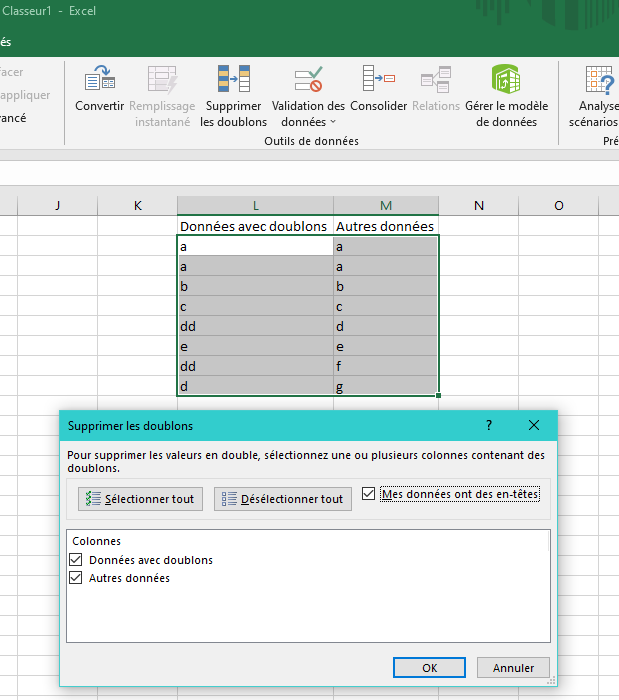Image resolution: width=619 pixels, height=700 pixels.
Task: Click the 'd' cell in column M
Action: [x=386, y=326]
